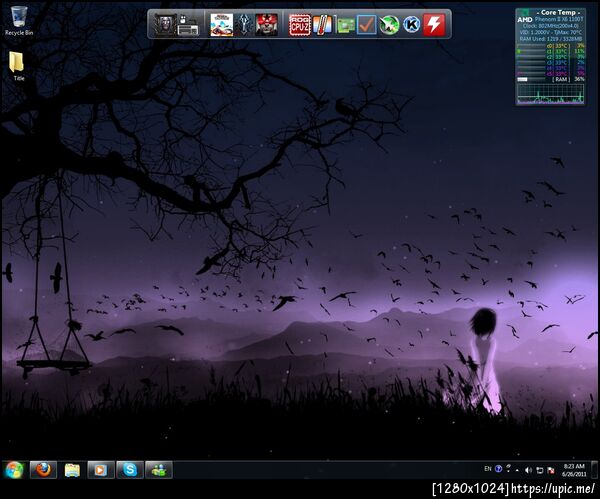The width and height of the screenshot is (600, 499).
Task: Click the EN language indicator in the tray
Action: coord(488,469)
